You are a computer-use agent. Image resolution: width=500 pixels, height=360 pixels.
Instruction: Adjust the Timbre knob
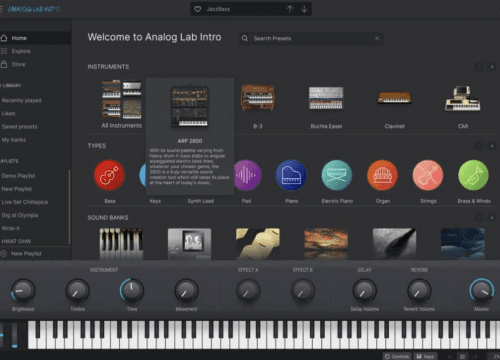(77, 290)
